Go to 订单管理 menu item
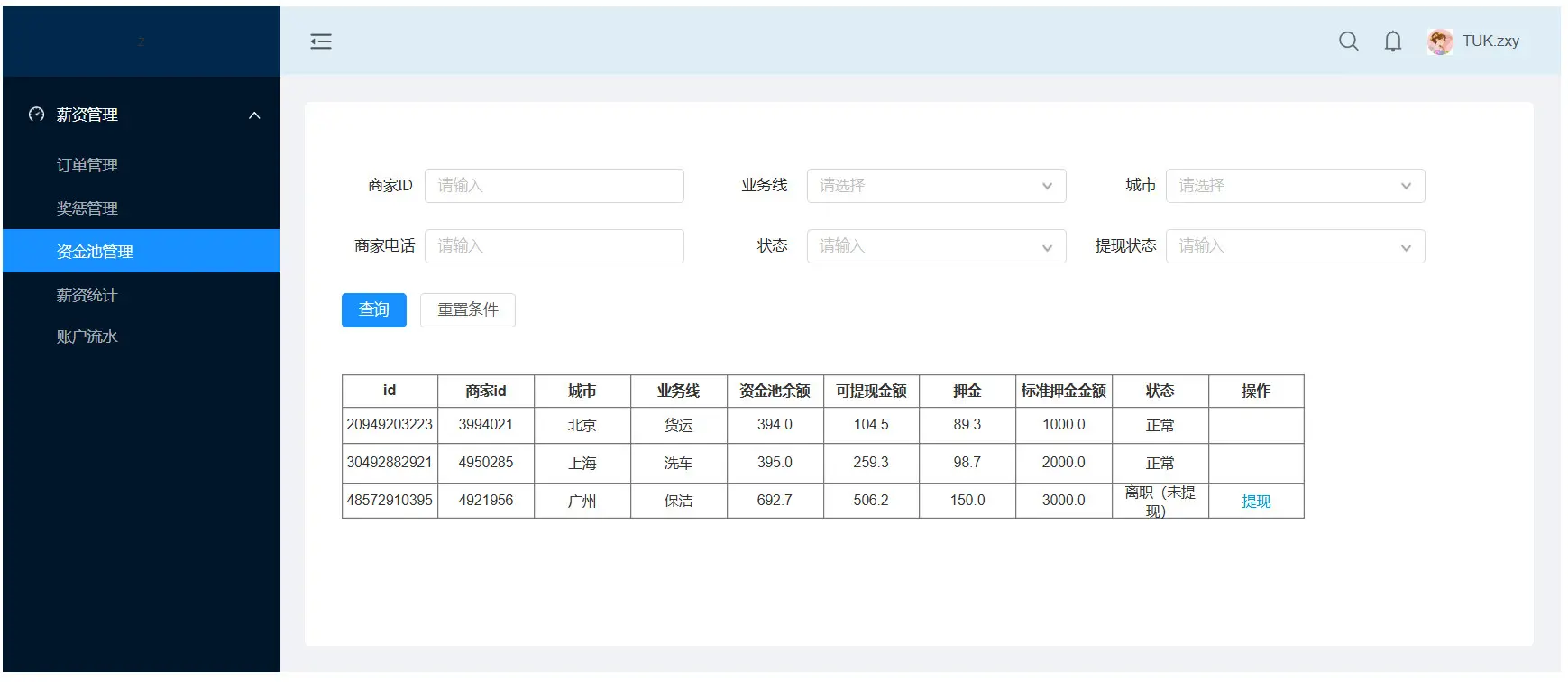 click(x=87, y=165)
